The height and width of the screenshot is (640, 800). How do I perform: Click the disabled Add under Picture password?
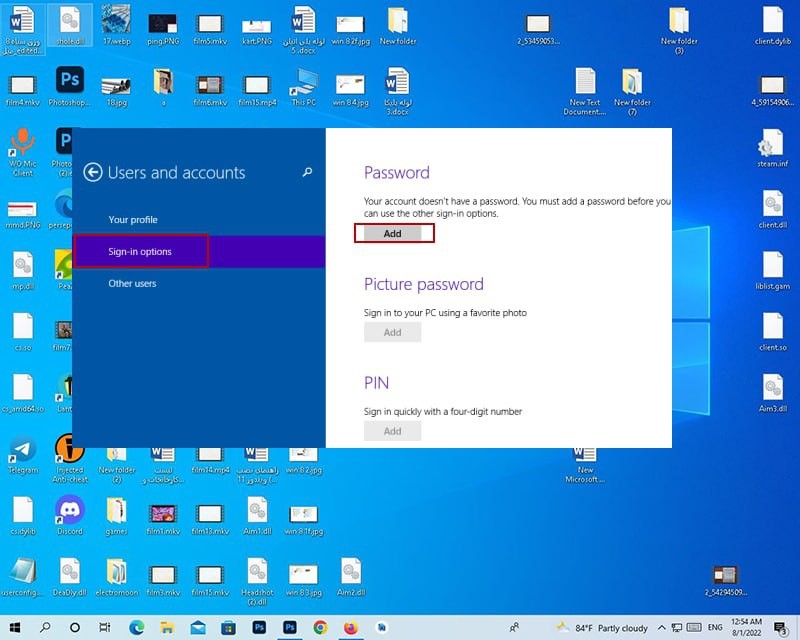click(x=392, y=333)
